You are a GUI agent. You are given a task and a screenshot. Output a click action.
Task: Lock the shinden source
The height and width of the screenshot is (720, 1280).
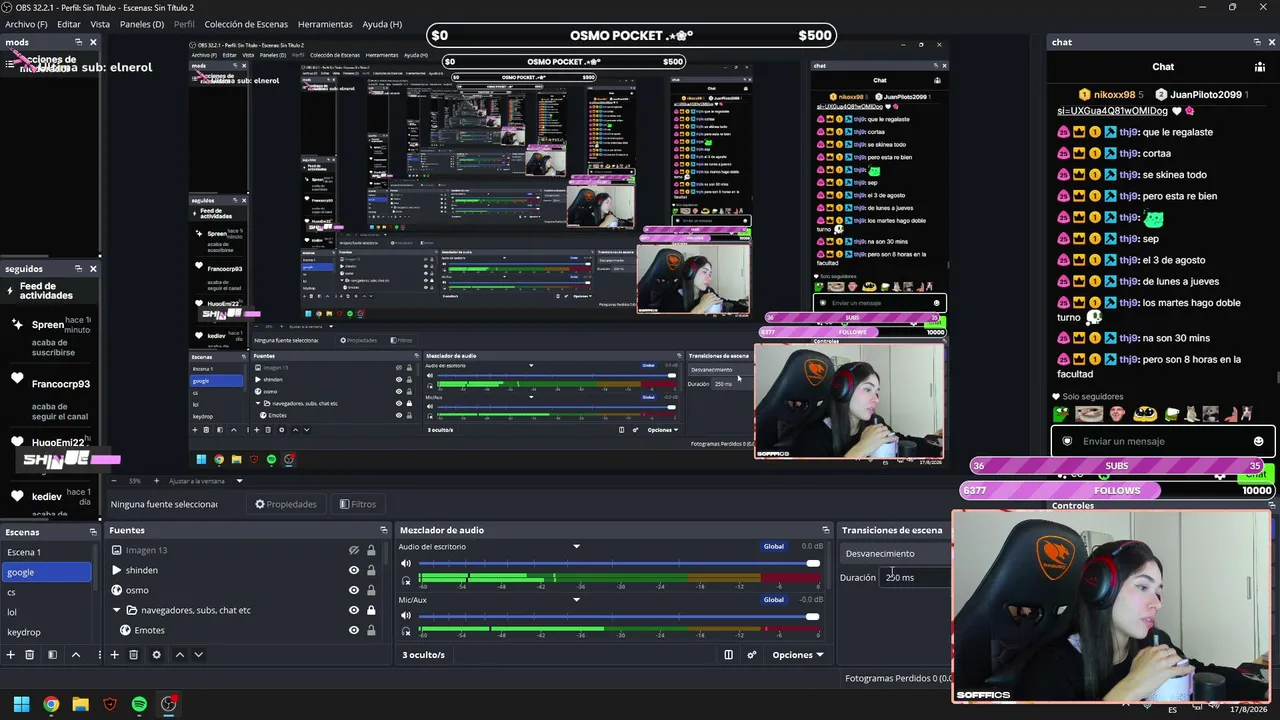[371, 570]
